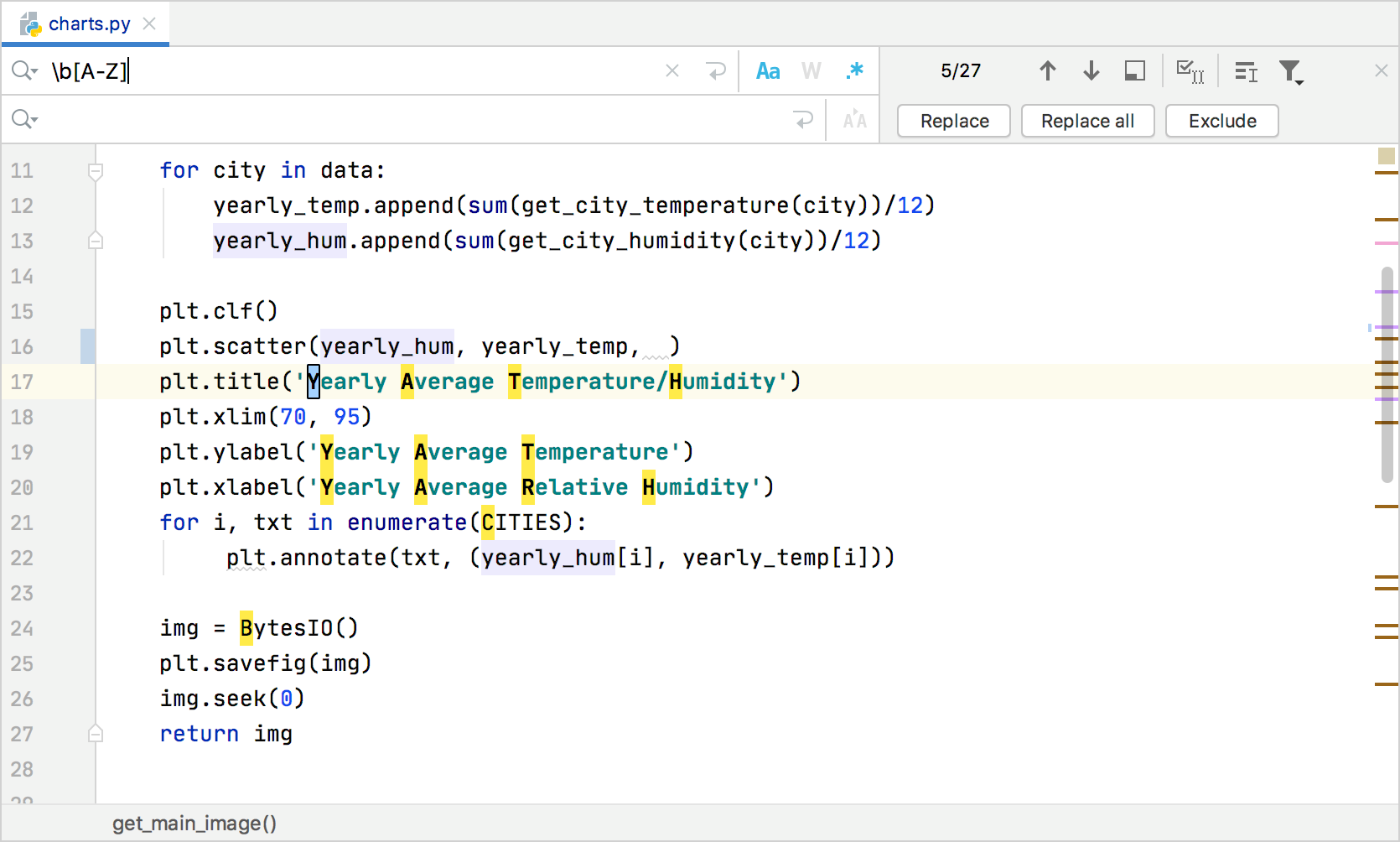
Task: Close the charts.py editor tab
Action: (x=149, y=23)
